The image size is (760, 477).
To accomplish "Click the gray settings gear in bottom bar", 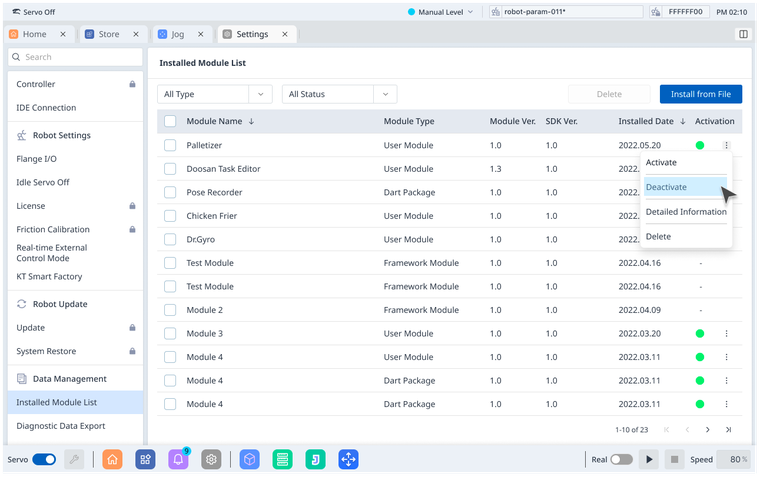I will [211, 459].
